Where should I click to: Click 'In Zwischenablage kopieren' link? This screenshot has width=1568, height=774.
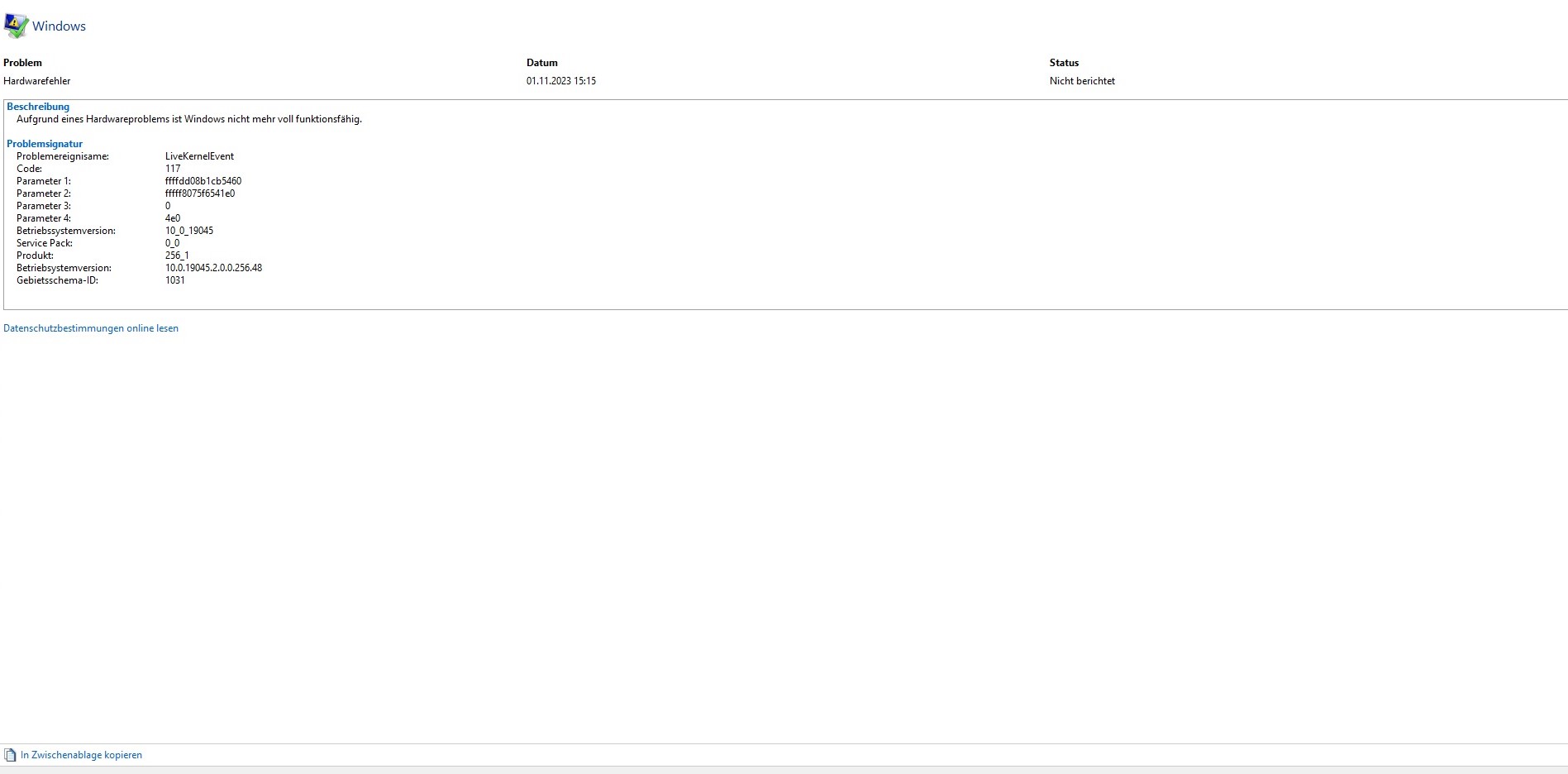81,755
